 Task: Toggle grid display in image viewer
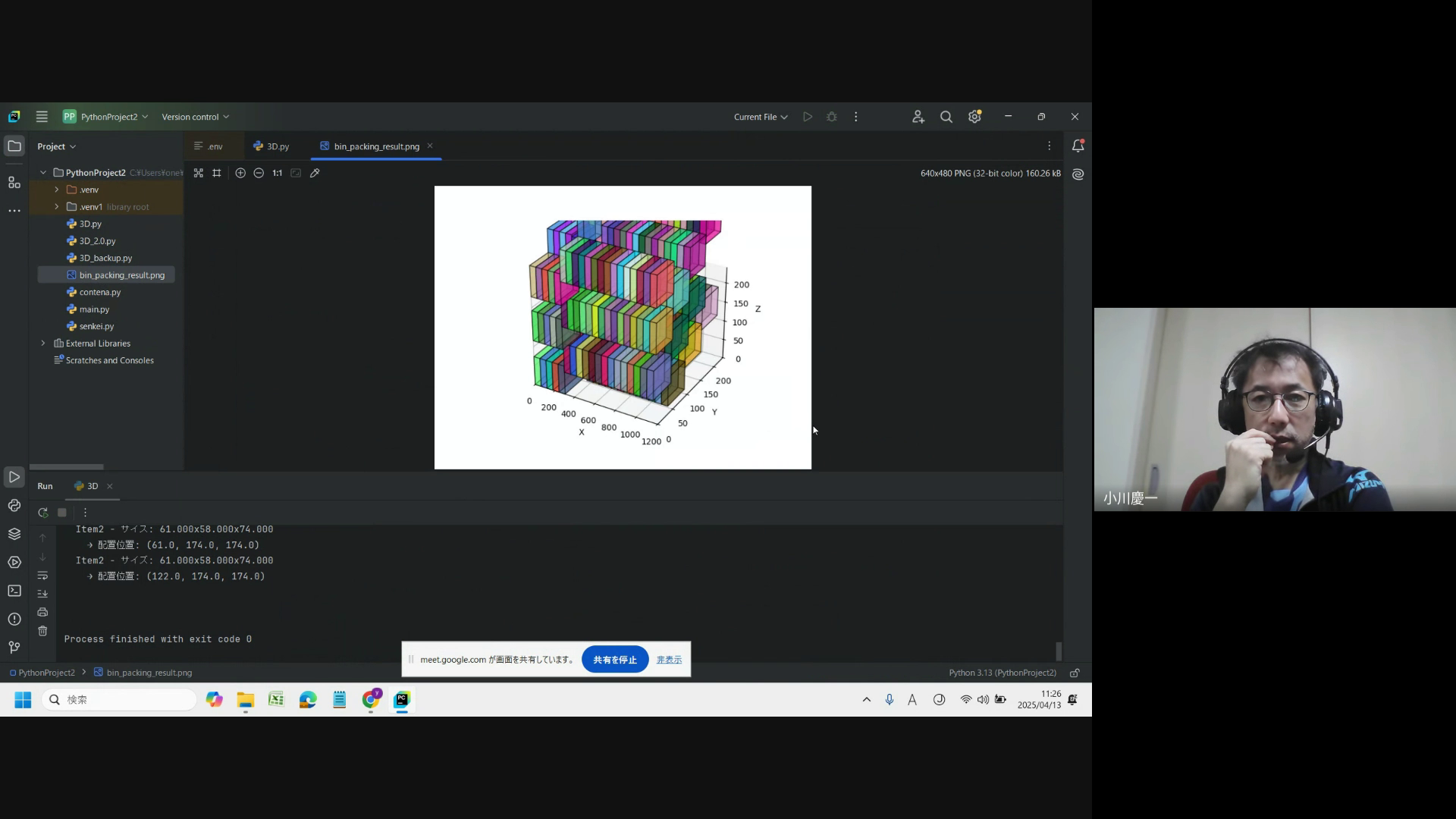click(x=217, y=173)
